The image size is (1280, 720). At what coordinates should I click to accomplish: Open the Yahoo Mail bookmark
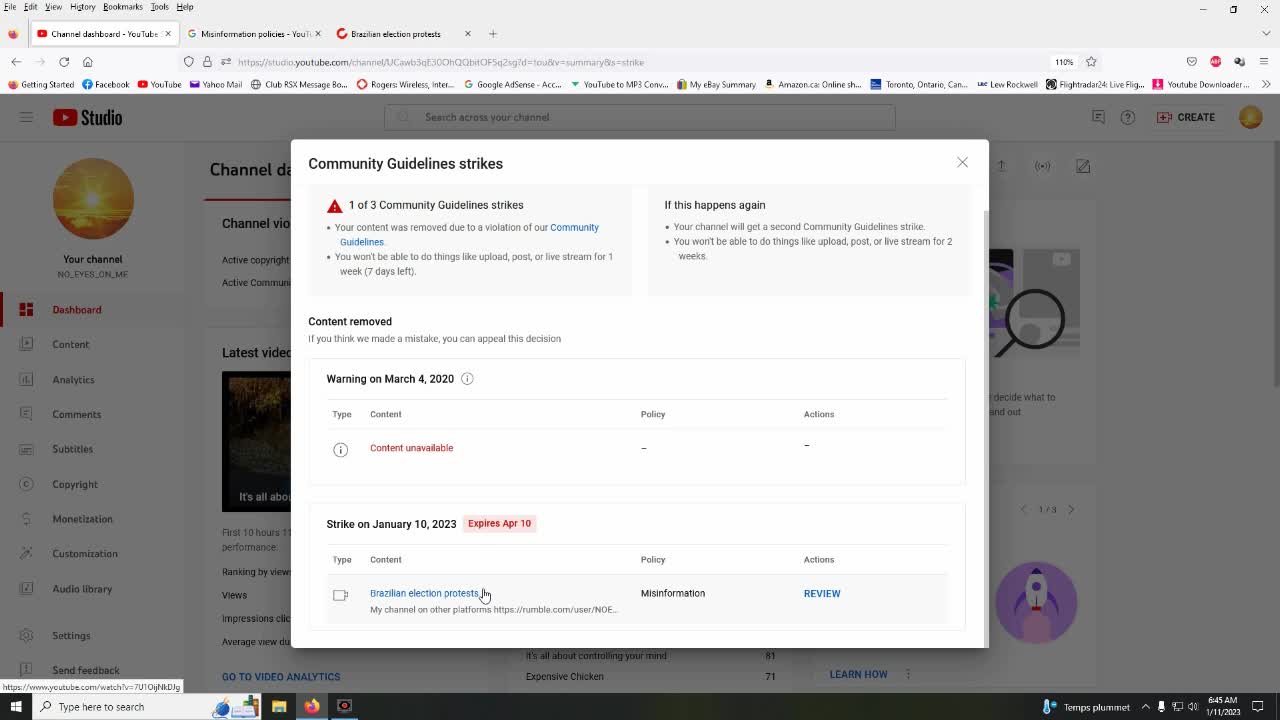[214, 84]
